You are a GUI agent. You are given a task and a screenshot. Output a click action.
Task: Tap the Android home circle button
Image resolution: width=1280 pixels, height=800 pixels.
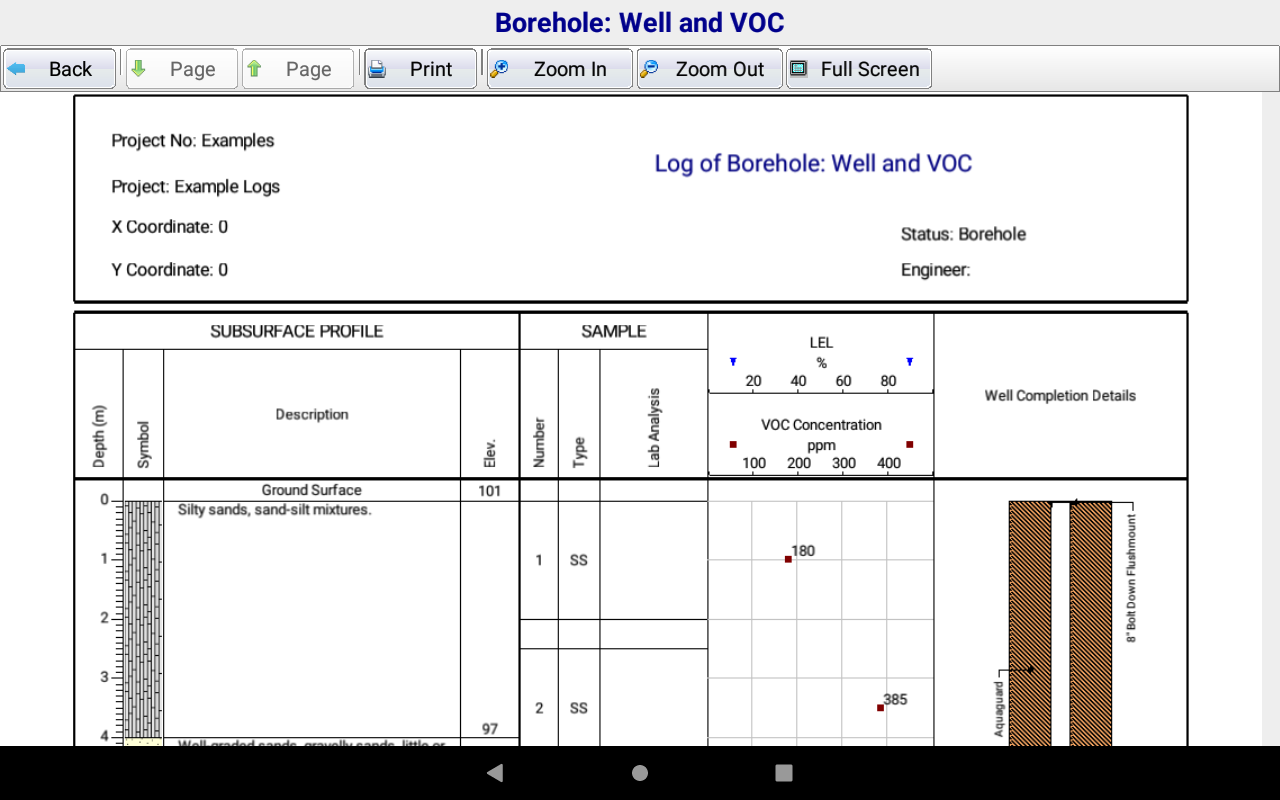point(640,772)
